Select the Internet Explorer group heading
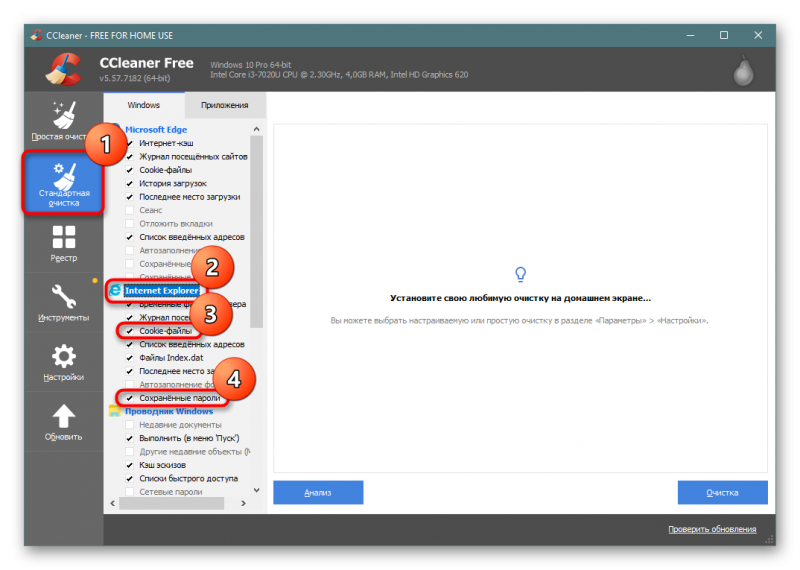Image resolution: width=800 pixels, height=570 pixels. [162, 290]
